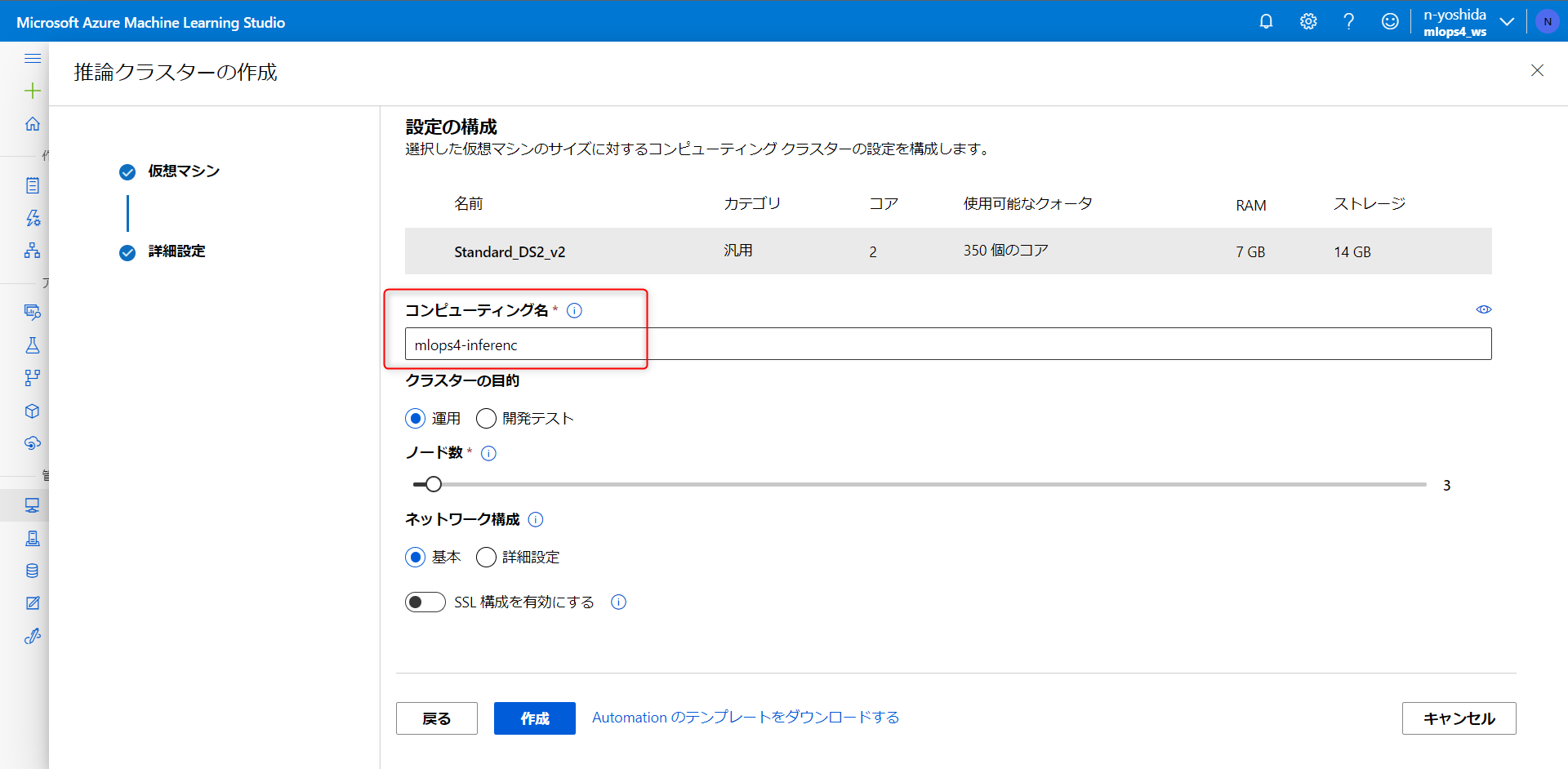Click the 7 GB RAM cell
1568x769 pixels.
click(1250, 252)
